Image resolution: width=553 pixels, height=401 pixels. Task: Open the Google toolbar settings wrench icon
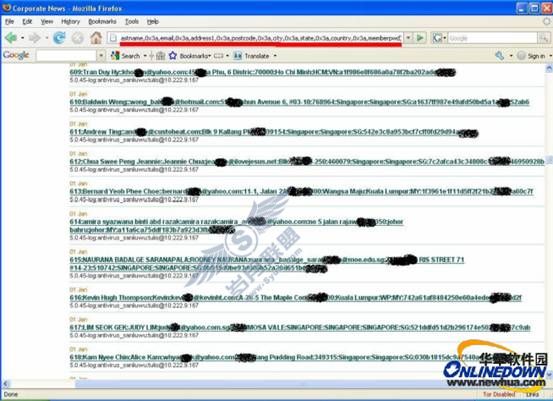499,55
